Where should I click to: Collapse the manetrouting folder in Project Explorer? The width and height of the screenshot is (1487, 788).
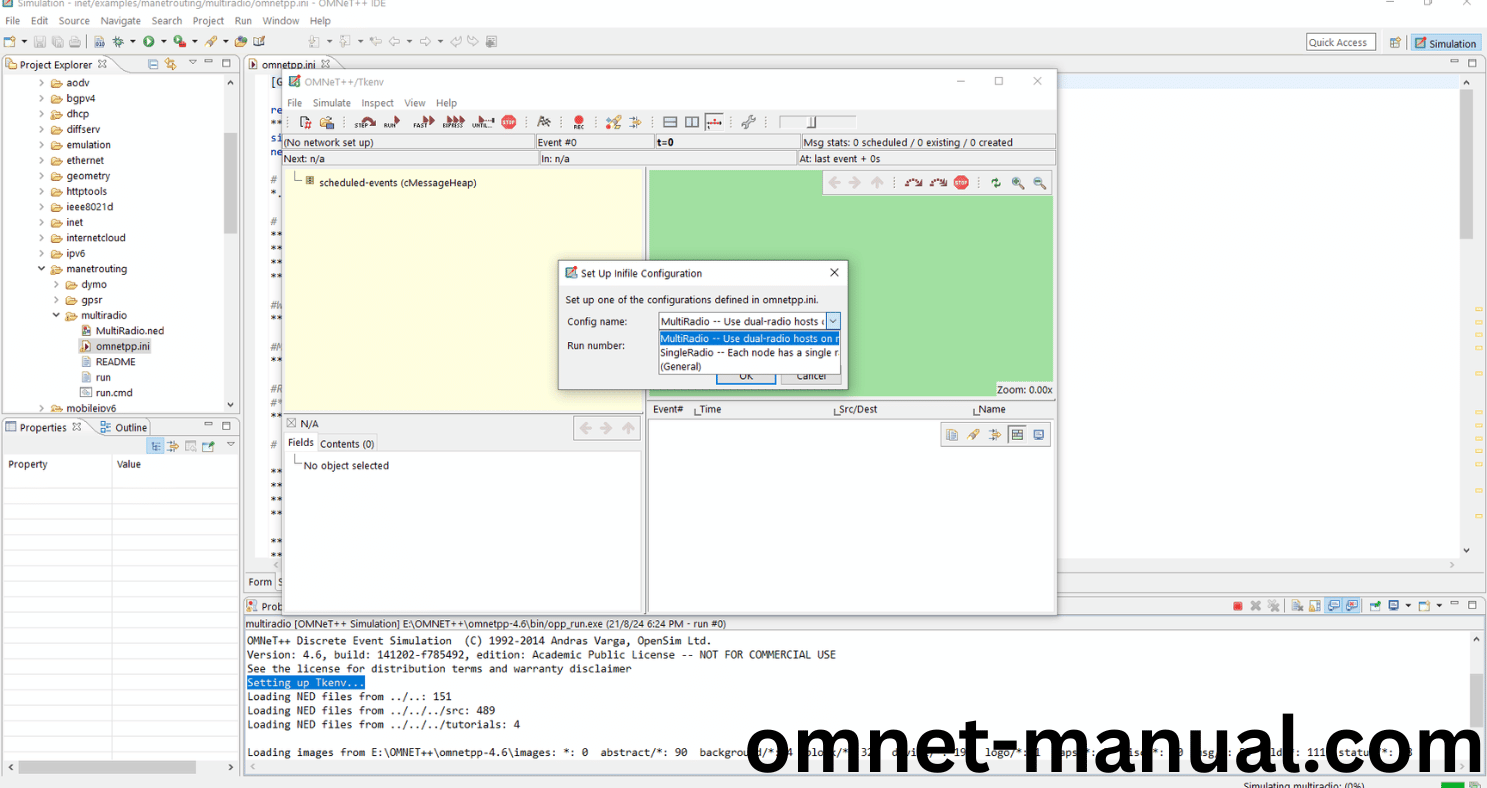[42, 269]
